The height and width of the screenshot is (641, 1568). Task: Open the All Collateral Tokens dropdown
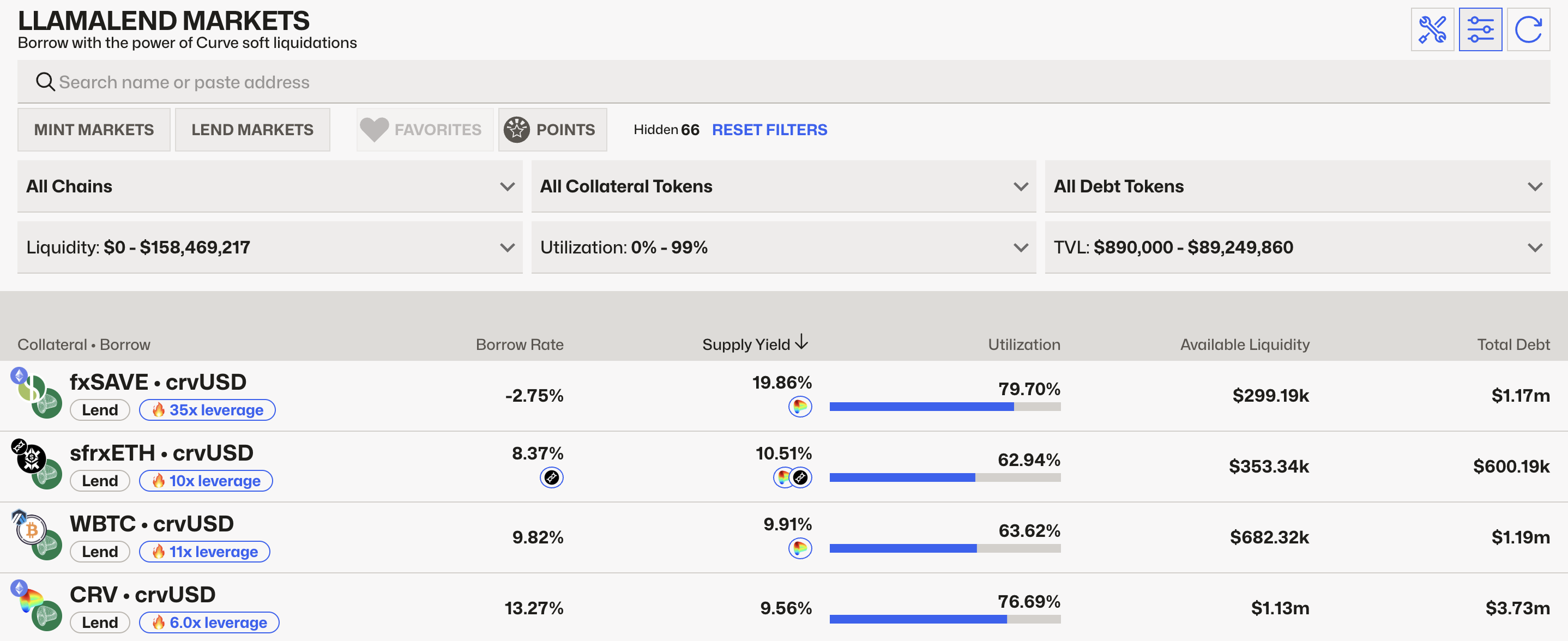click(x=783, y=186)
